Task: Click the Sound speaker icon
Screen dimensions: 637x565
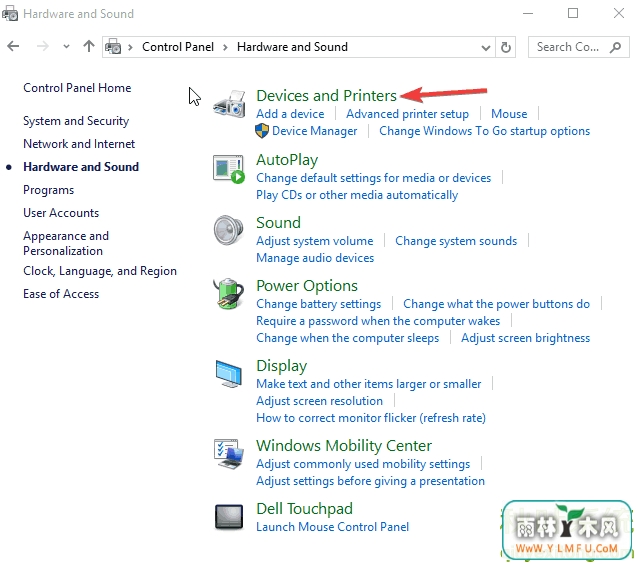Action: pos(229,230)
